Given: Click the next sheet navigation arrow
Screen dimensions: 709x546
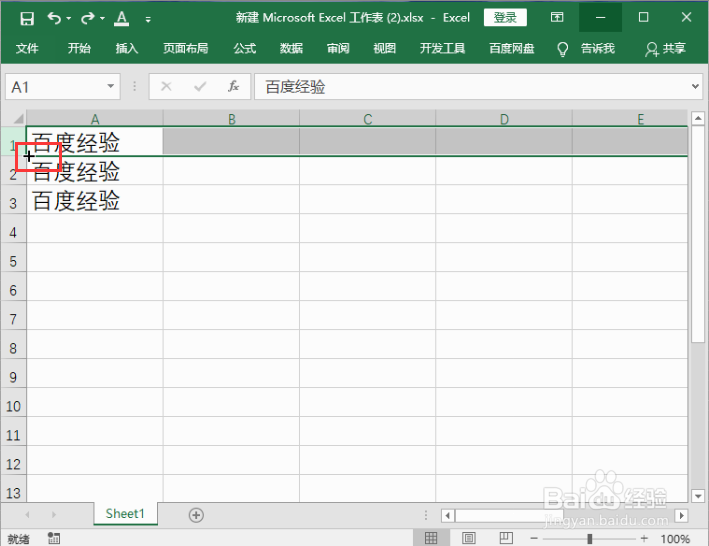Looking at the screenshot, I should coord(54,514).
